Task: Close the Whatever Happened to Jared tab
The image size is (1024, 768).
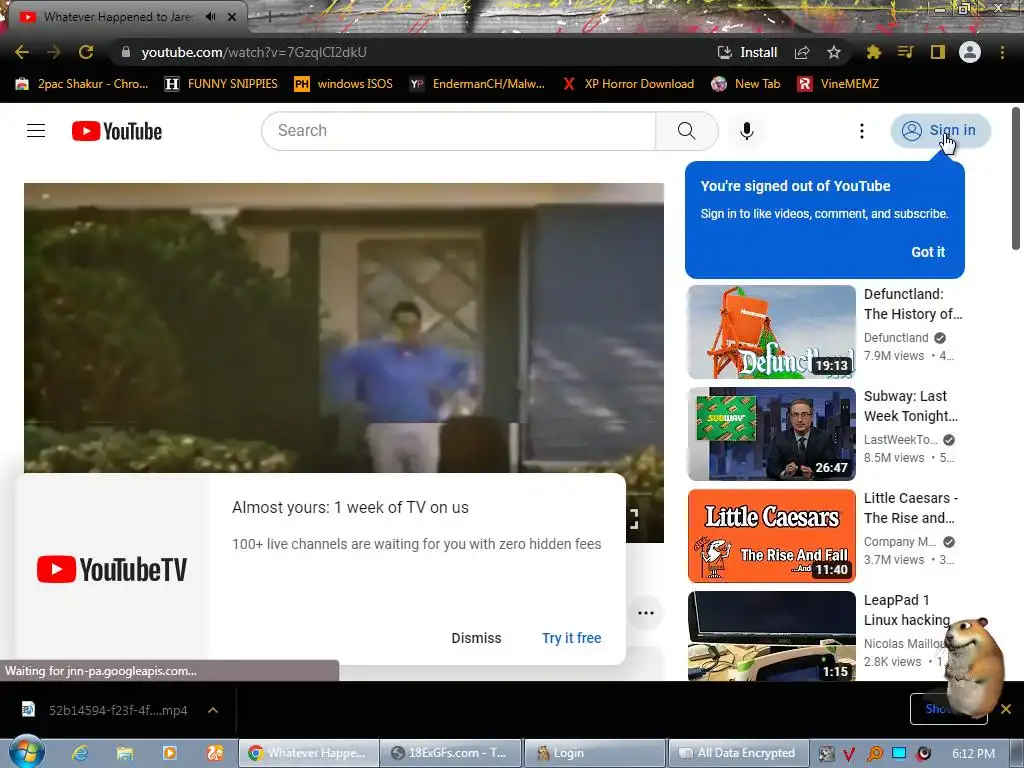Action: (232, 17)
